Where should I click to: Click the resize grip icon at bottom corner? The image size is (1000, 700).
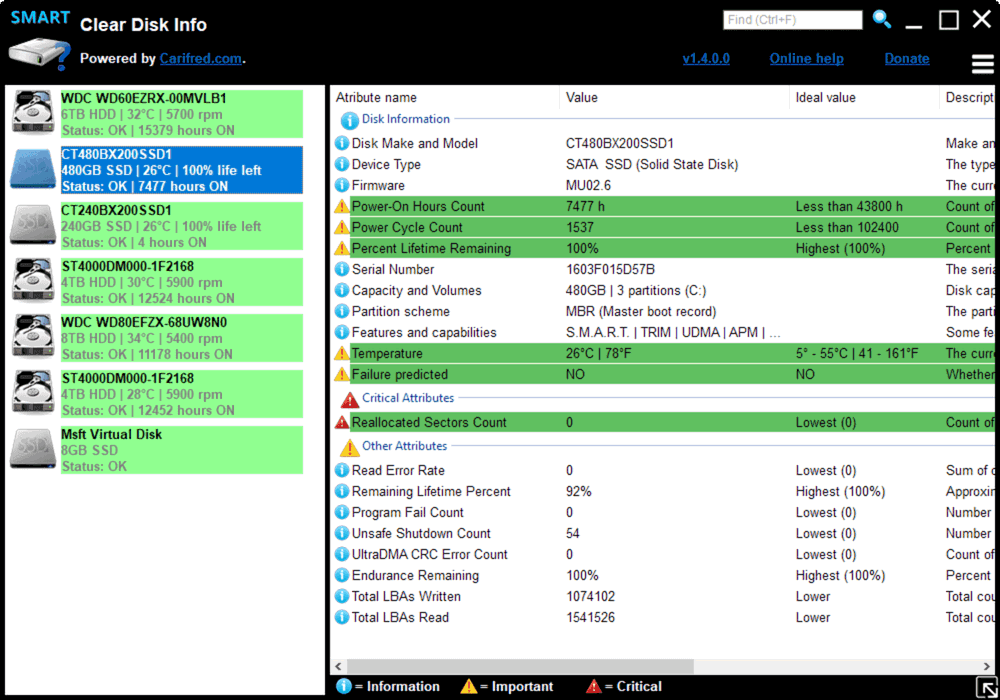coord(987,688)
